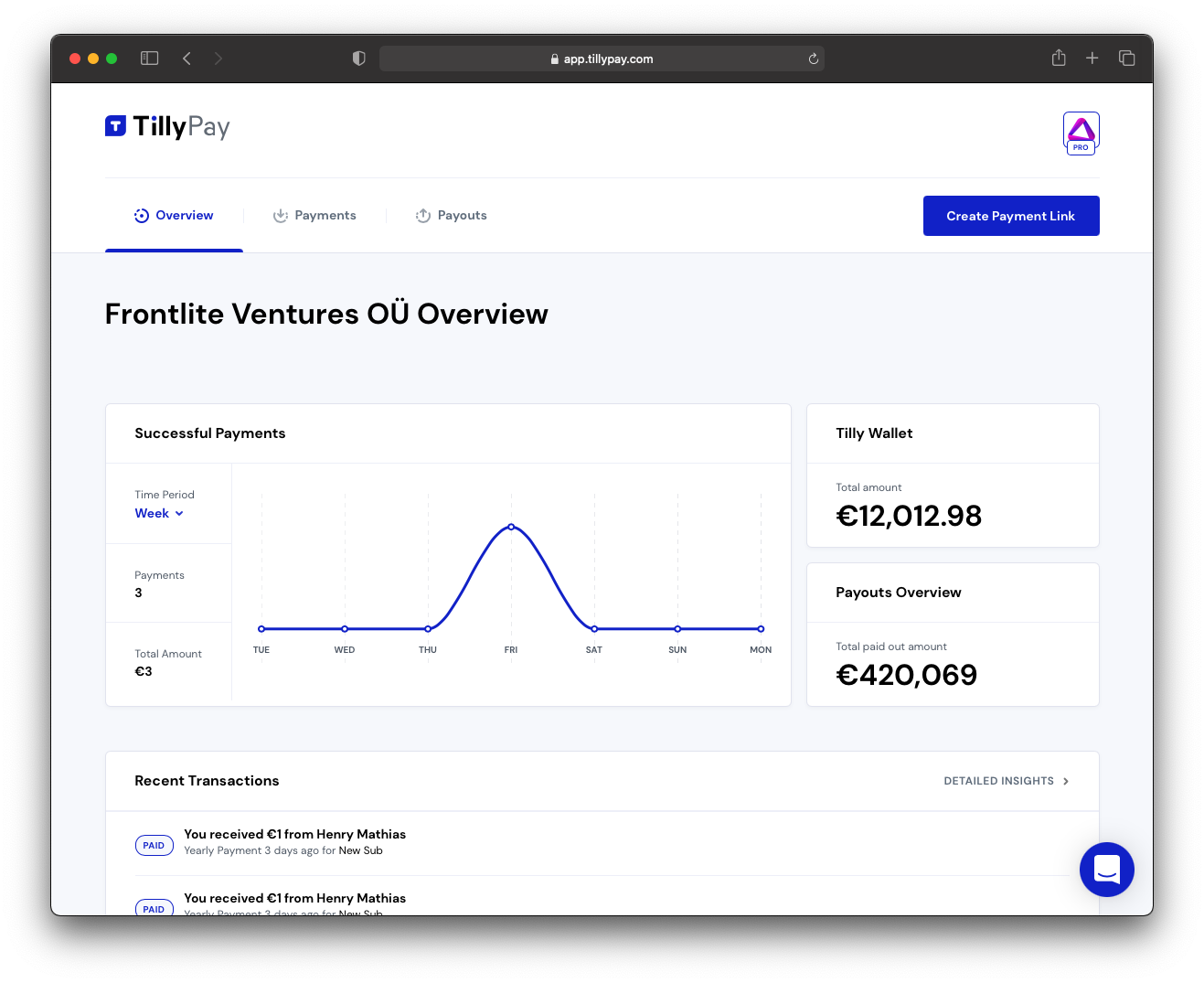
Task: Switch to the Overview tab
Action: 174,216
